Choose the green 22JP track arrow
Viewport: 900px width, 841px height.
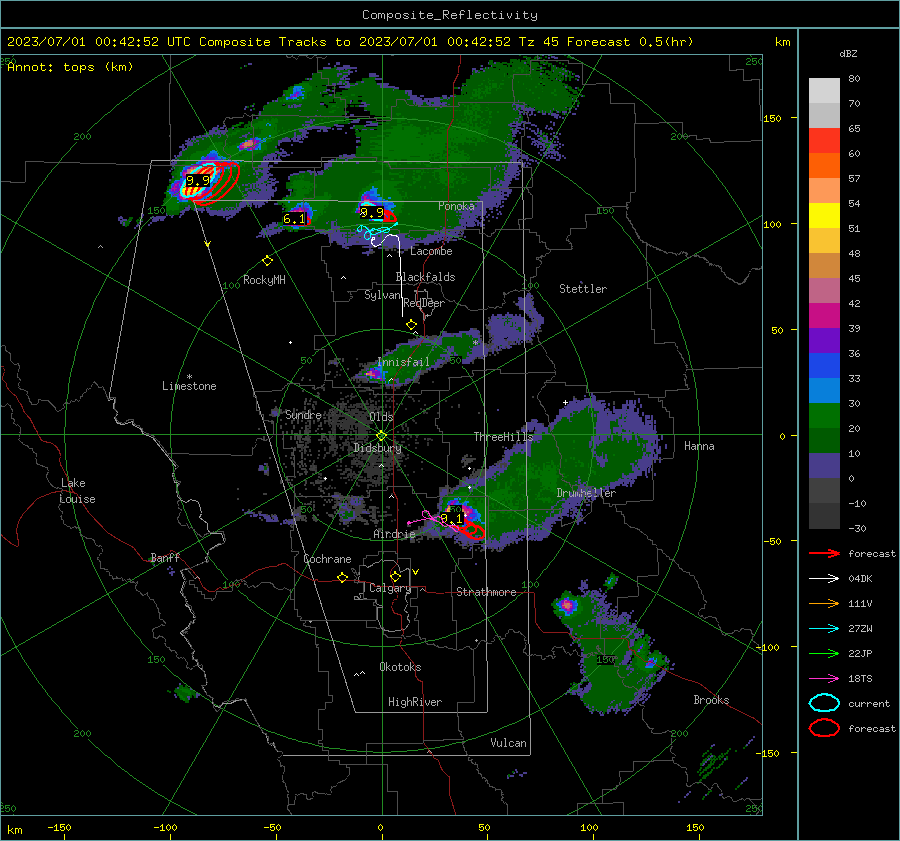pos(824,653)
